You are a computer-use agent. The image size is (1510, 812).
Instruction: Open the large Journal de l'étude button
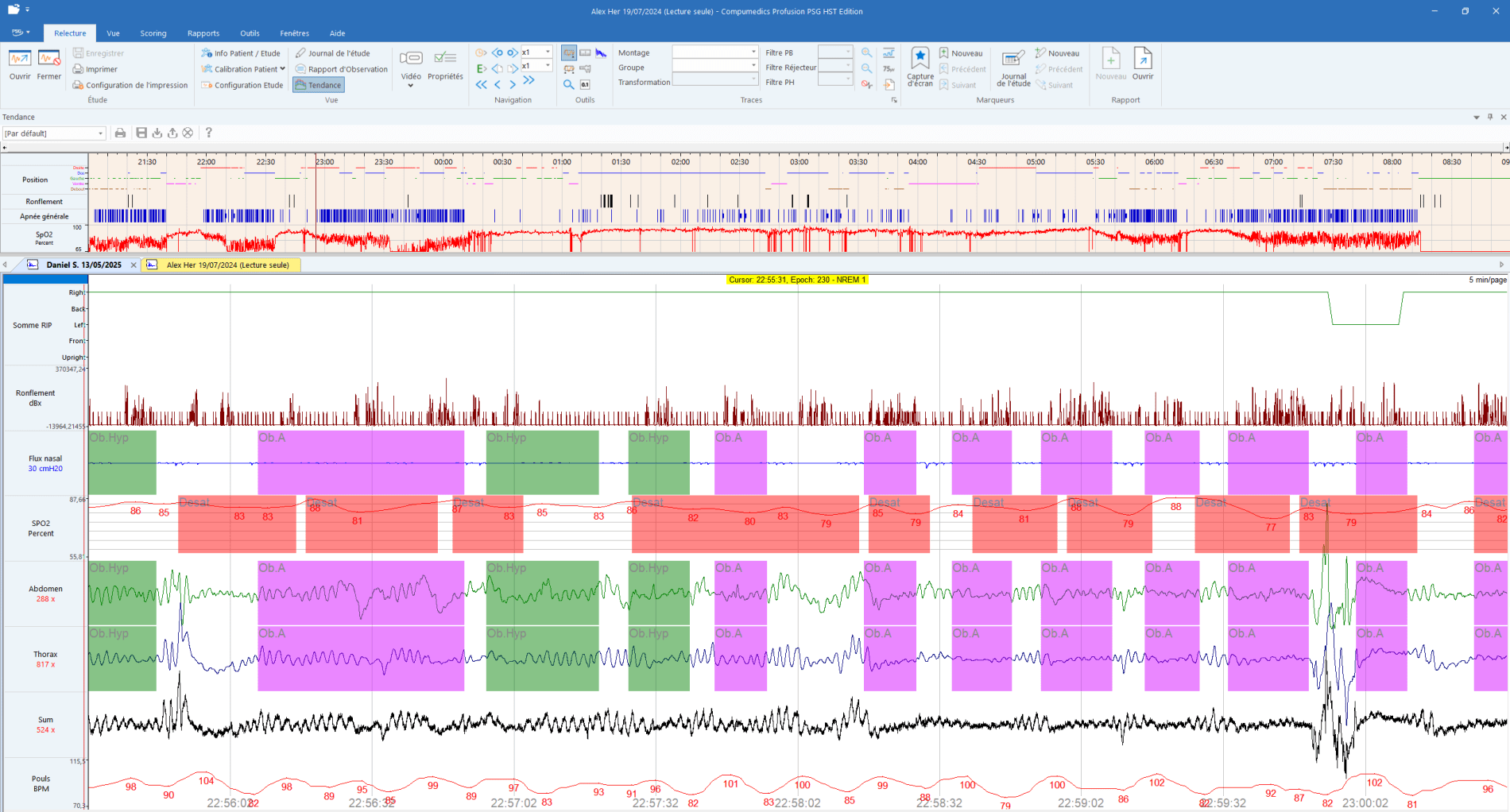click(x=1013, y=67)
